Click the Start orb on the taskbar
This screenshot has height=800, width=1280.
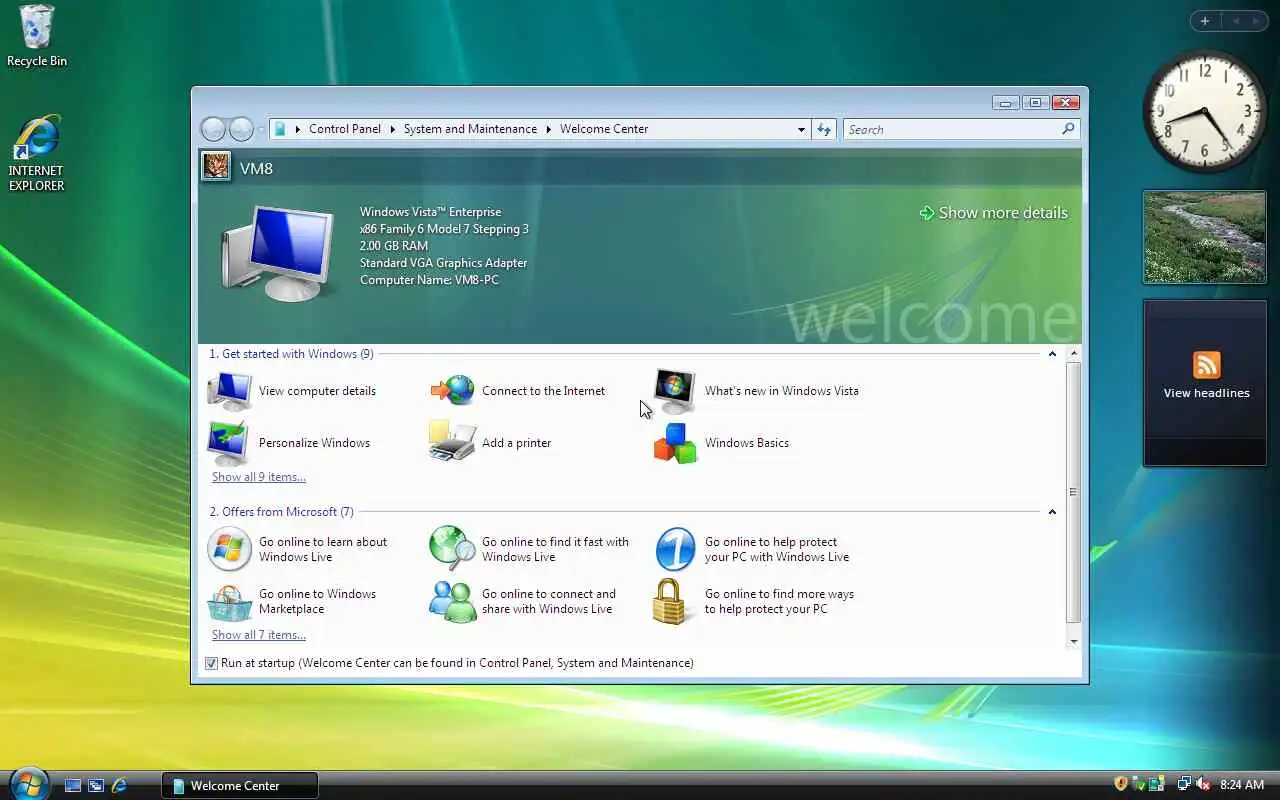click(28, 784)
